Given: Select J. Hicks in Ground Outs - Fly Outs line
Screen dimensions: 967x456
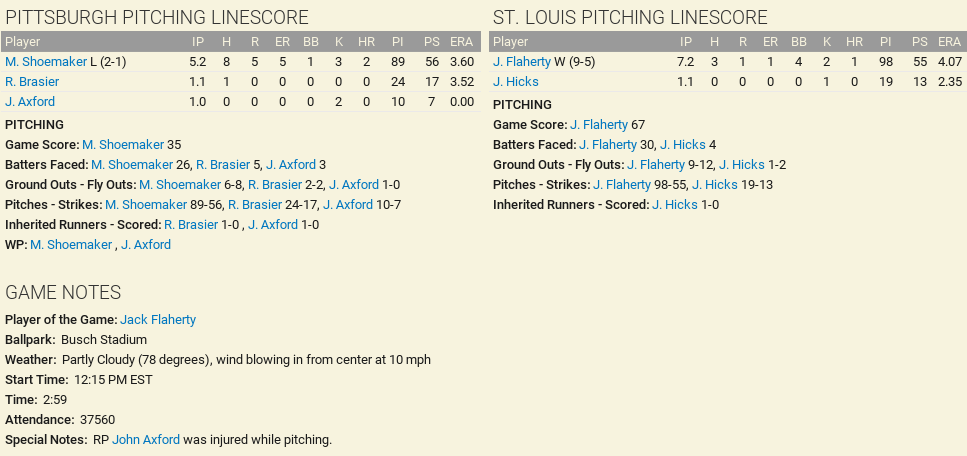Looking at the screenshot, I should pos(742,165).
